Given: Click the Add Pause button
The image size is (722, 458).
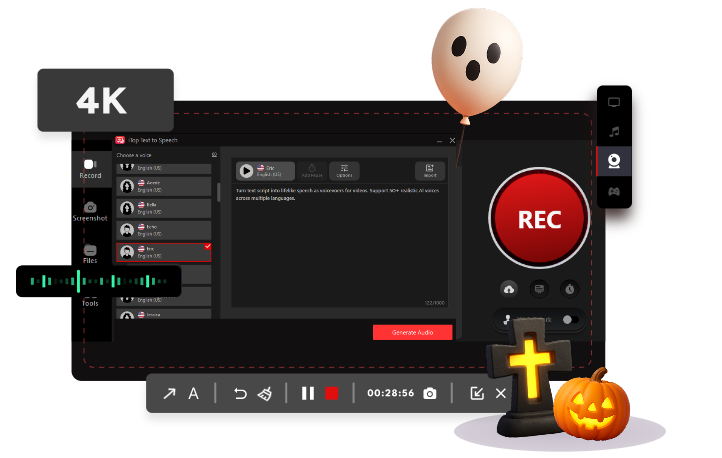Looking at the screenshot, I should pos(312,171).
